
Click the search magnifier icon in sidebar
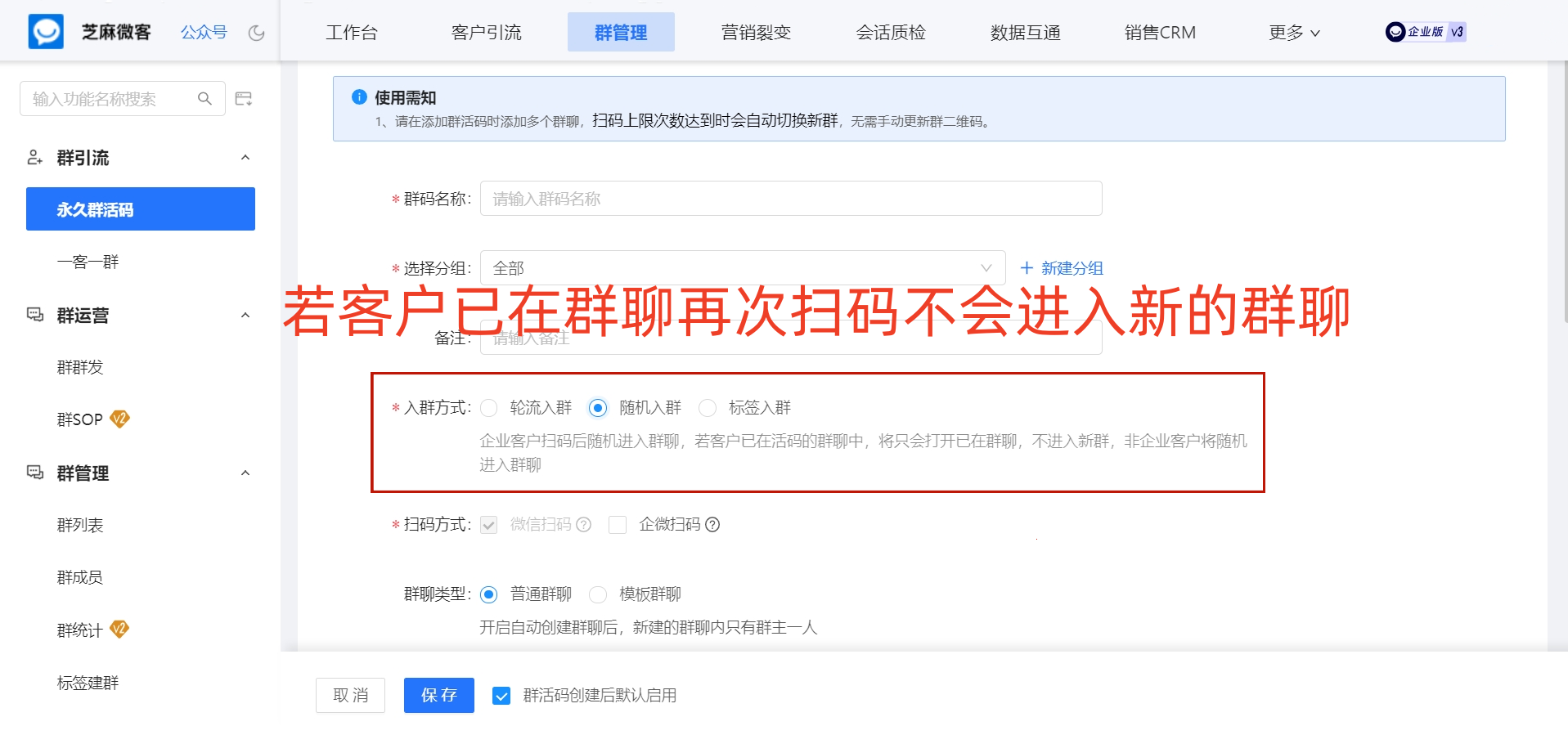(204, 99)
